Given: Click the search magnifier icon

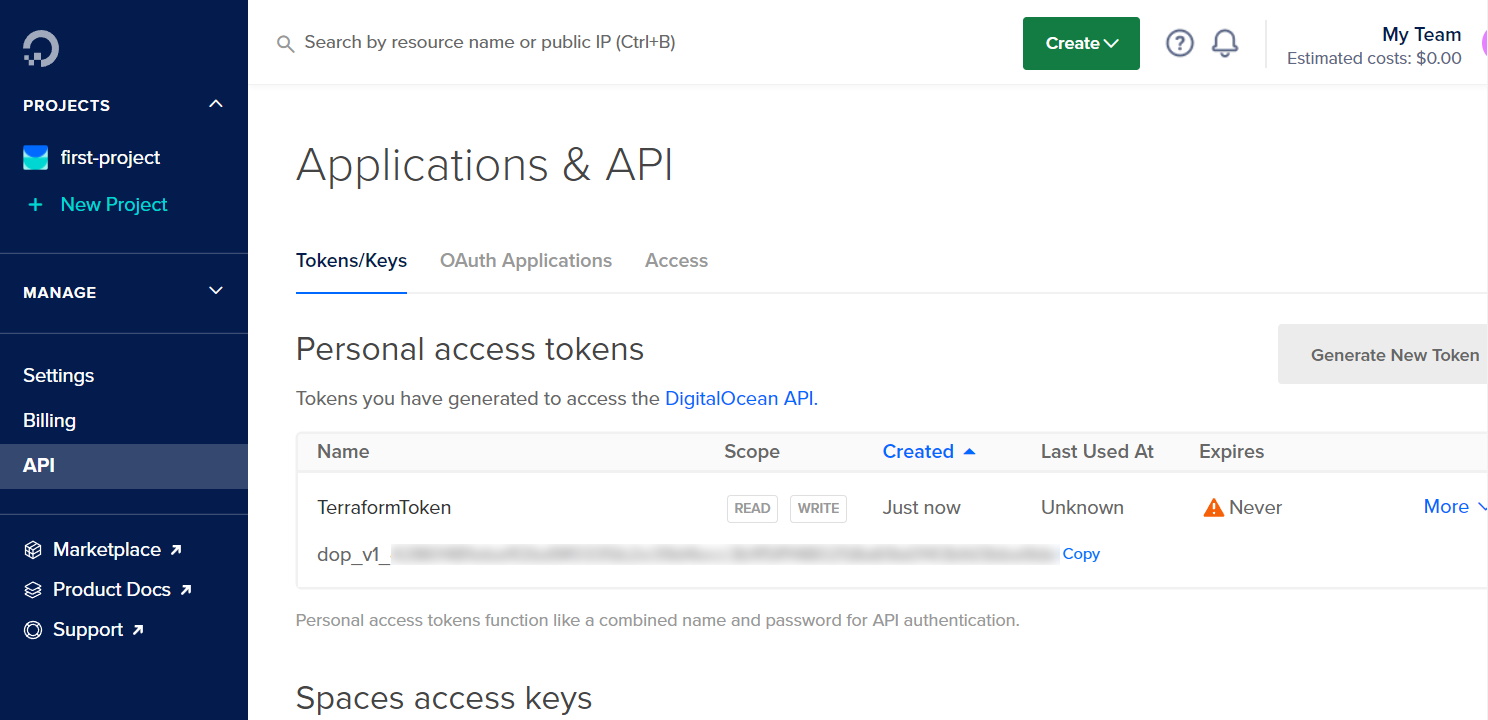Looking at the screenshot, I should click(x=285, y=44).
